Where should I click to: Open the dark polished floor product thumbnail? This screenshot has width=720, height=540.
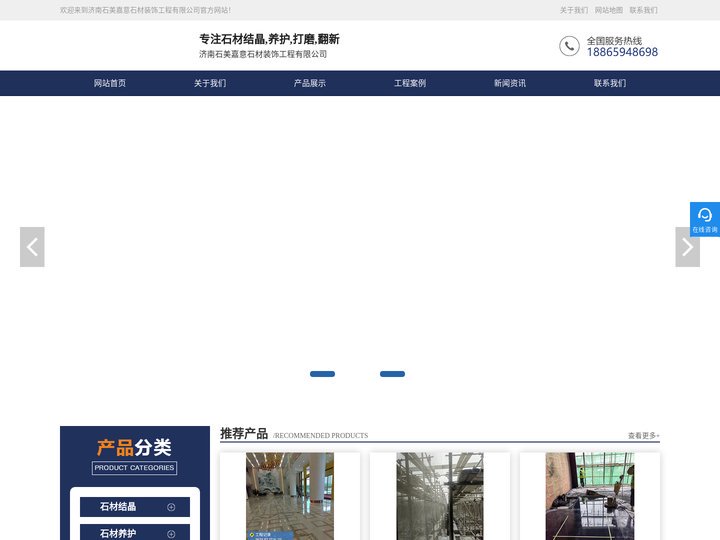(x=590, y=496)
